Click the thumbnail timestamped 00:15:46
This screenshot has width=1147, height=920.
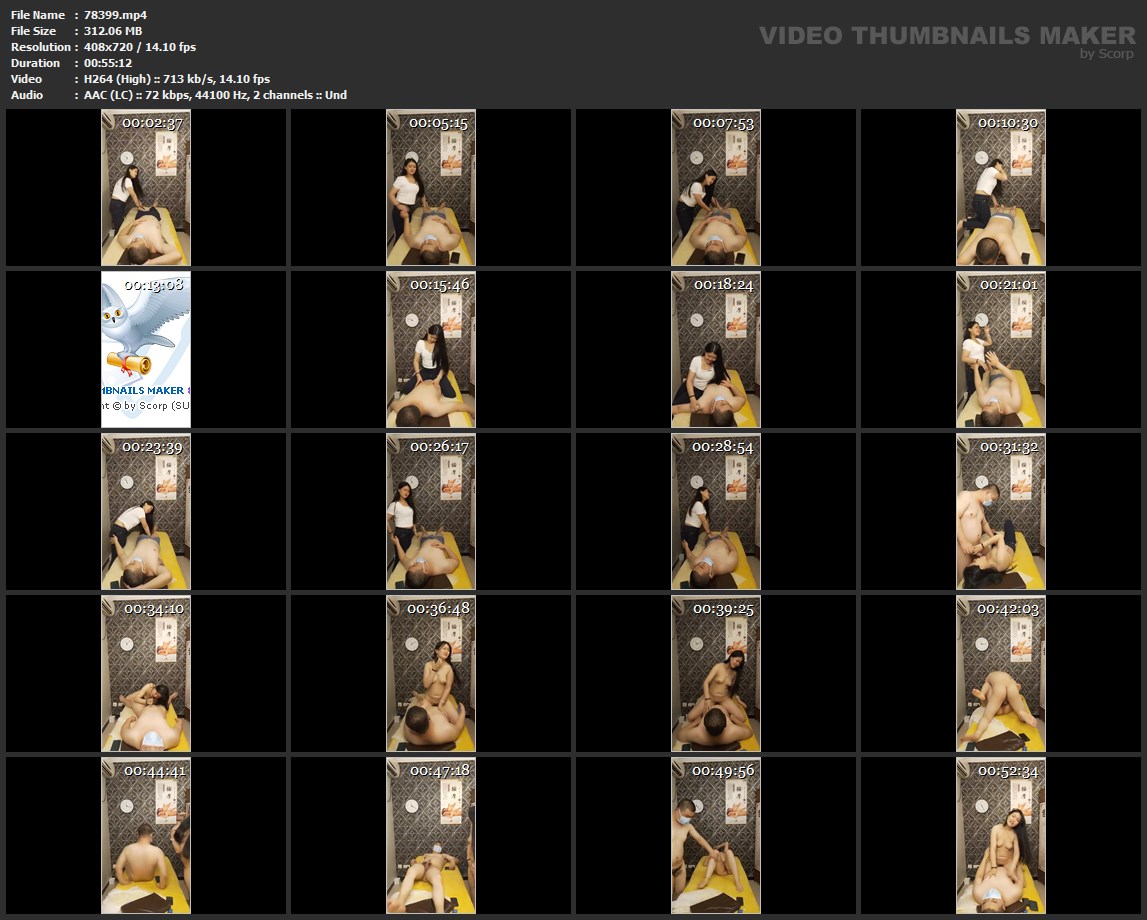[431, 349]
